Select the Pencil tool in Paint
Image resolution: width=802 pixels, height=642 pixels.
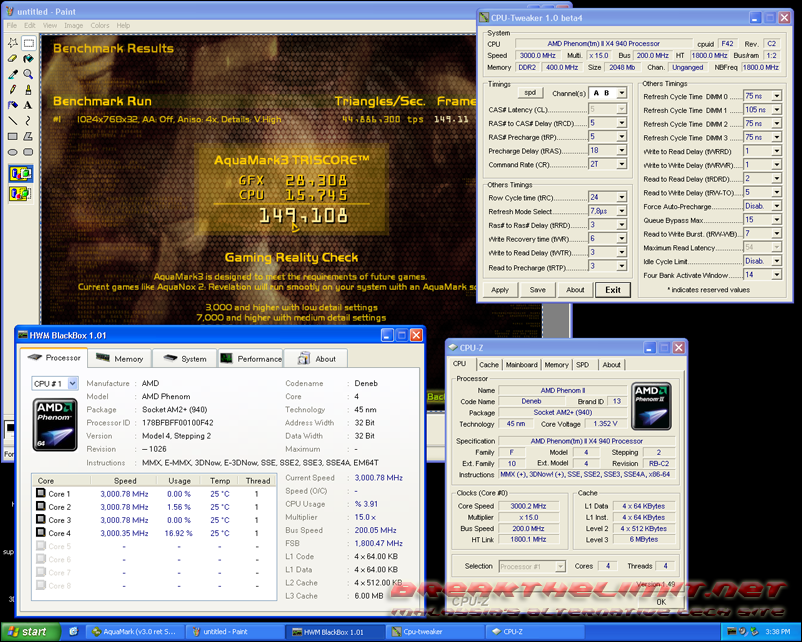pos(13,90)
